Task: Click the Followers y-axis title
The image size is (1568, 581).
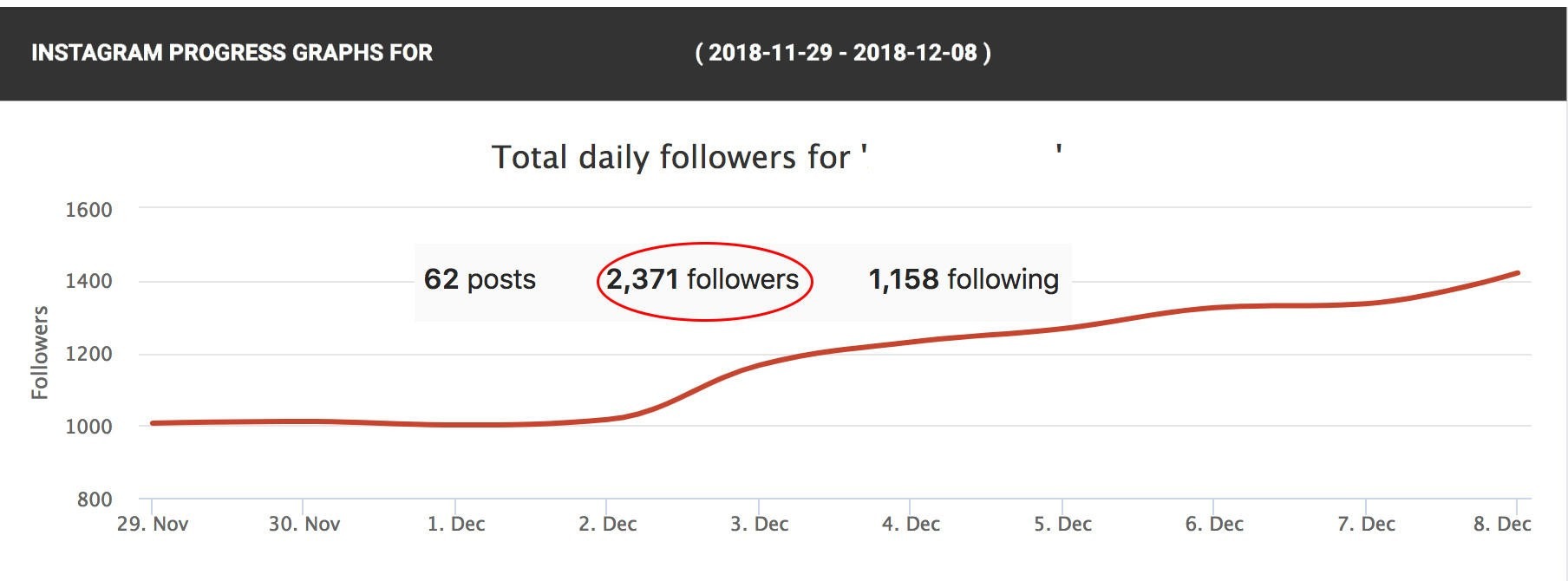Action: click(39, 353)
